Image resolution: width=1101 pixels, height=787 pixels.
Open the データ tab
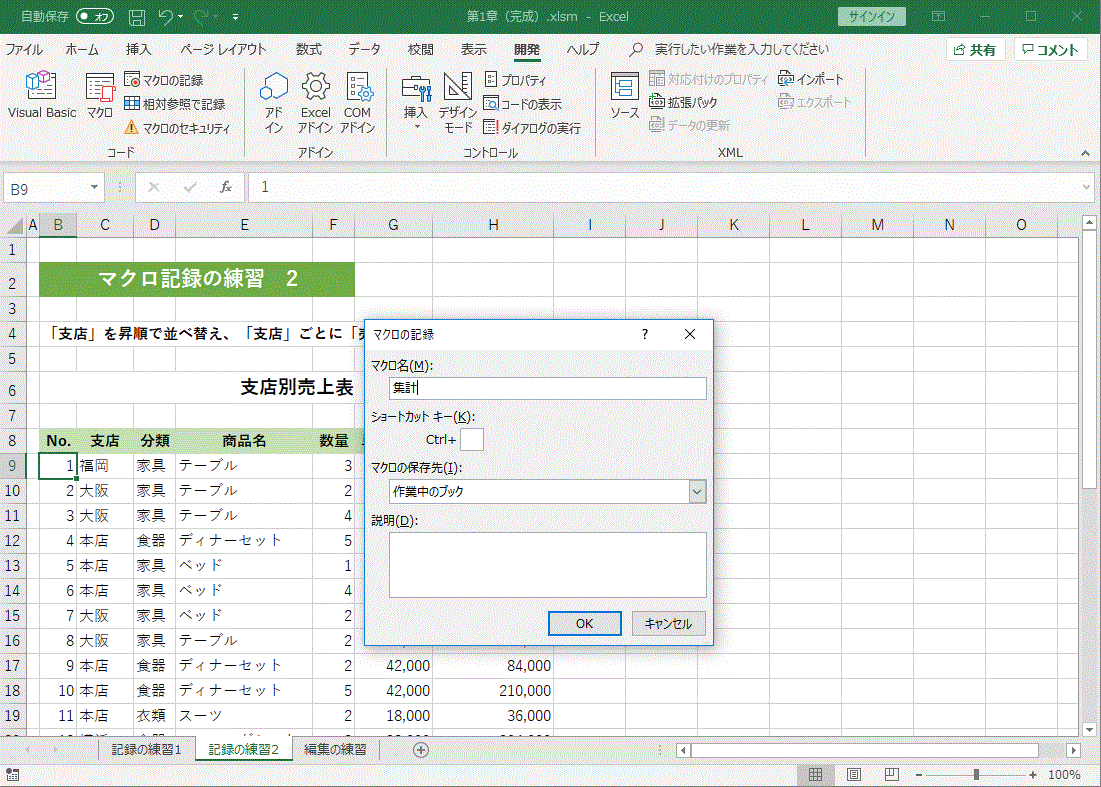364,49
